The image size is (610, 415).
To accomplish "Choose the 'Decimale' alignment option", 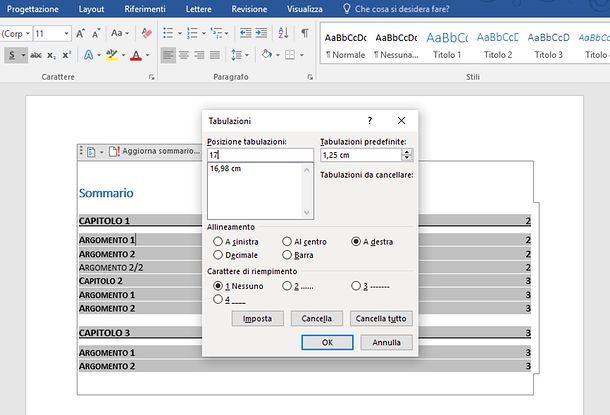I will click(218, 255).
